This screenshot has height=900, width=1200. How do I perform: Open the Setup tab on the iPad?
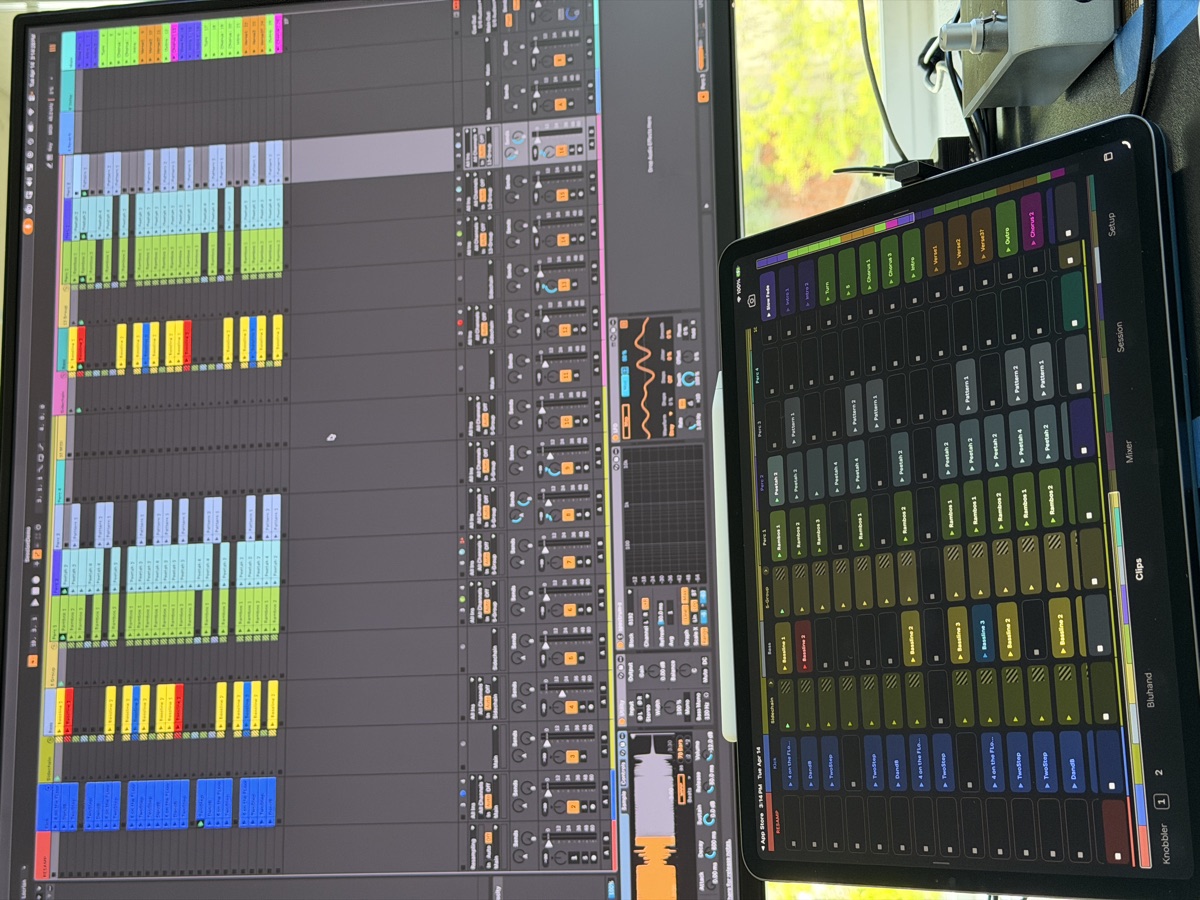pyautogui.click(x=1113, y=223)
